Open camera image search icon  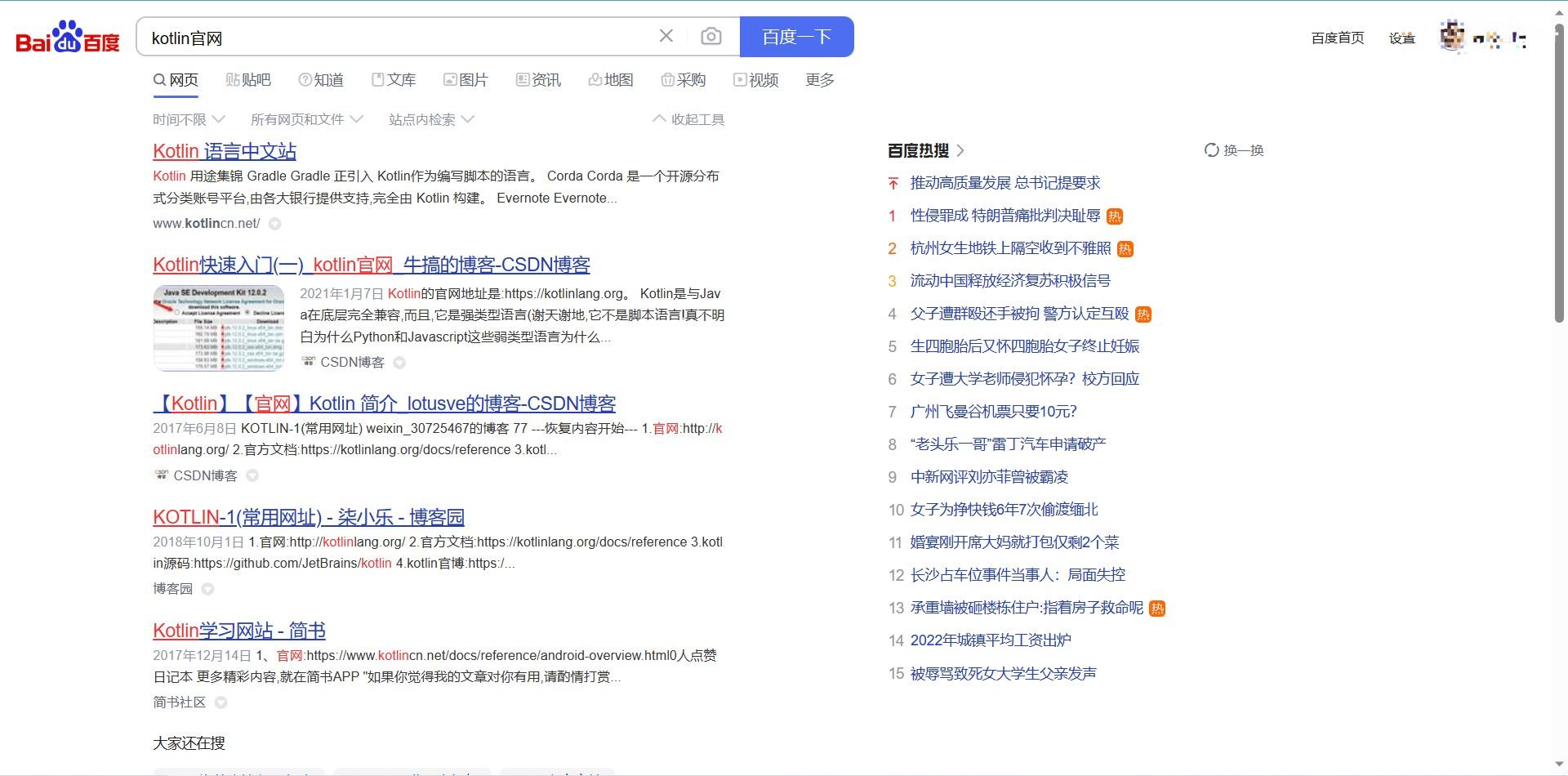711,36
